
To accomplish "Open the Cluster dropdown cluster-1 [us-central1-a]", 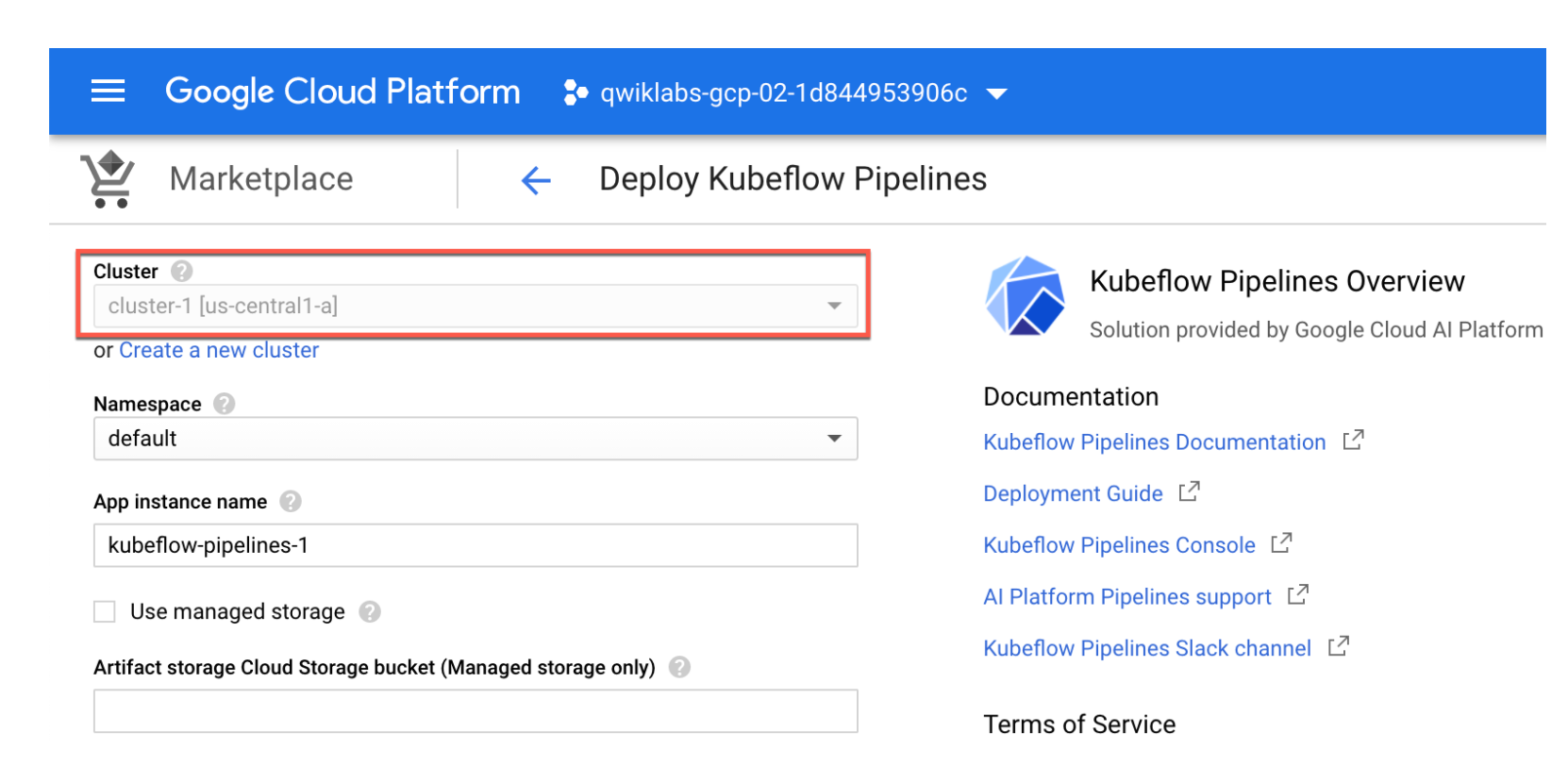I will point(475,306).
